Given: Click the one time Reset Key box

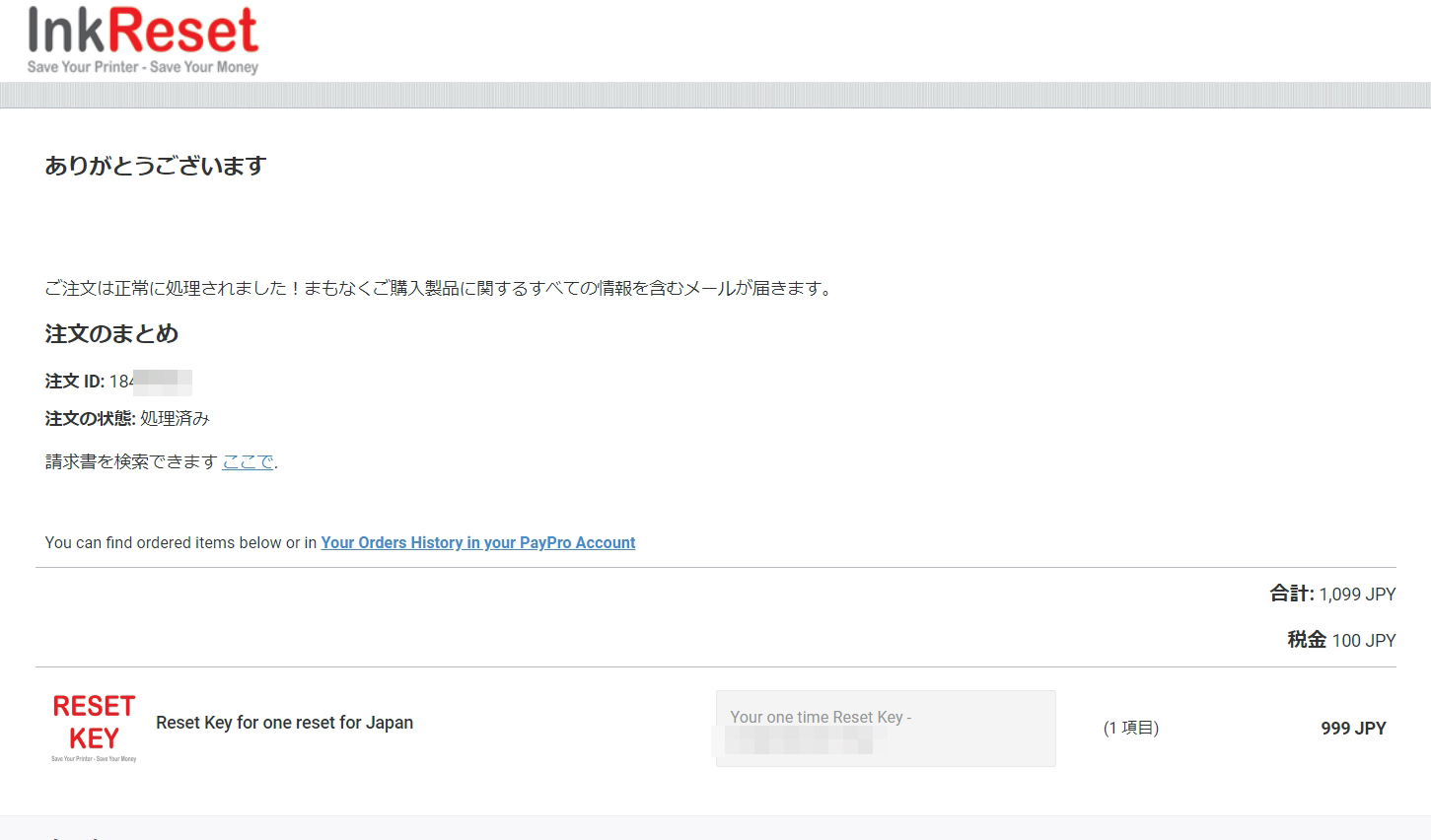Looking at the screenshot, I should (x=886, y=729).
